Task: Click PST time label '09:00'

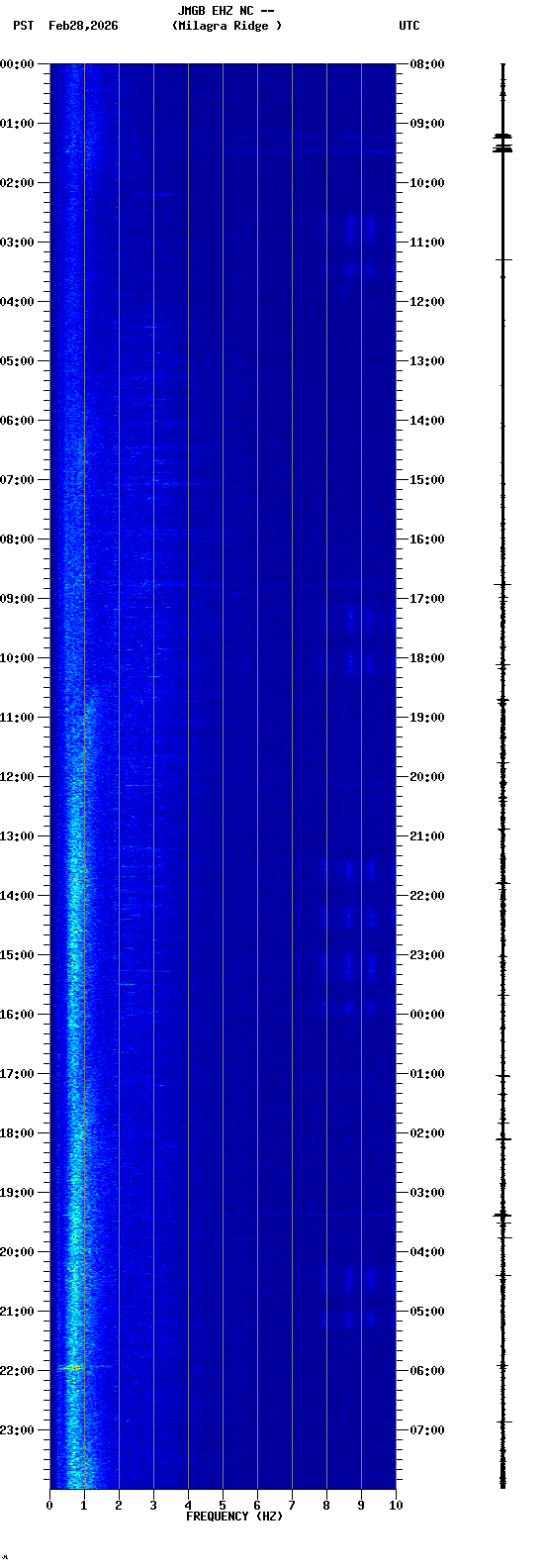Action: point(18,599)
